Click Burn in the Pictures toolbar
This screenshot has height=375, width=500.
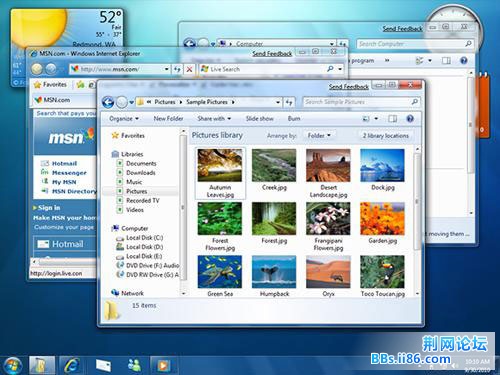pos(294,119)
